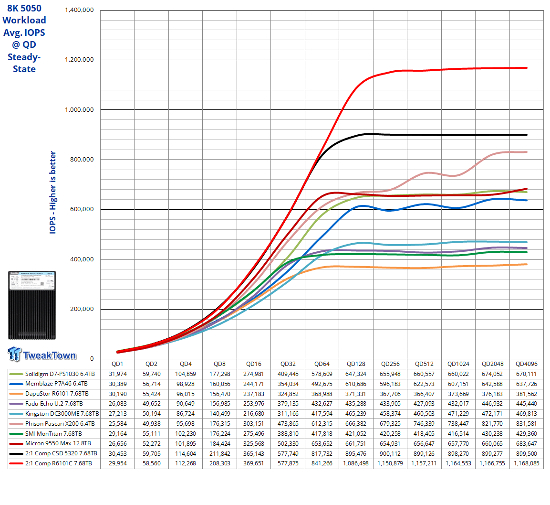Select the 2:1 Comp CSD 5320 legend label
Image resolution: width=550 pixels, height=505 pixels.
(61, 453)
